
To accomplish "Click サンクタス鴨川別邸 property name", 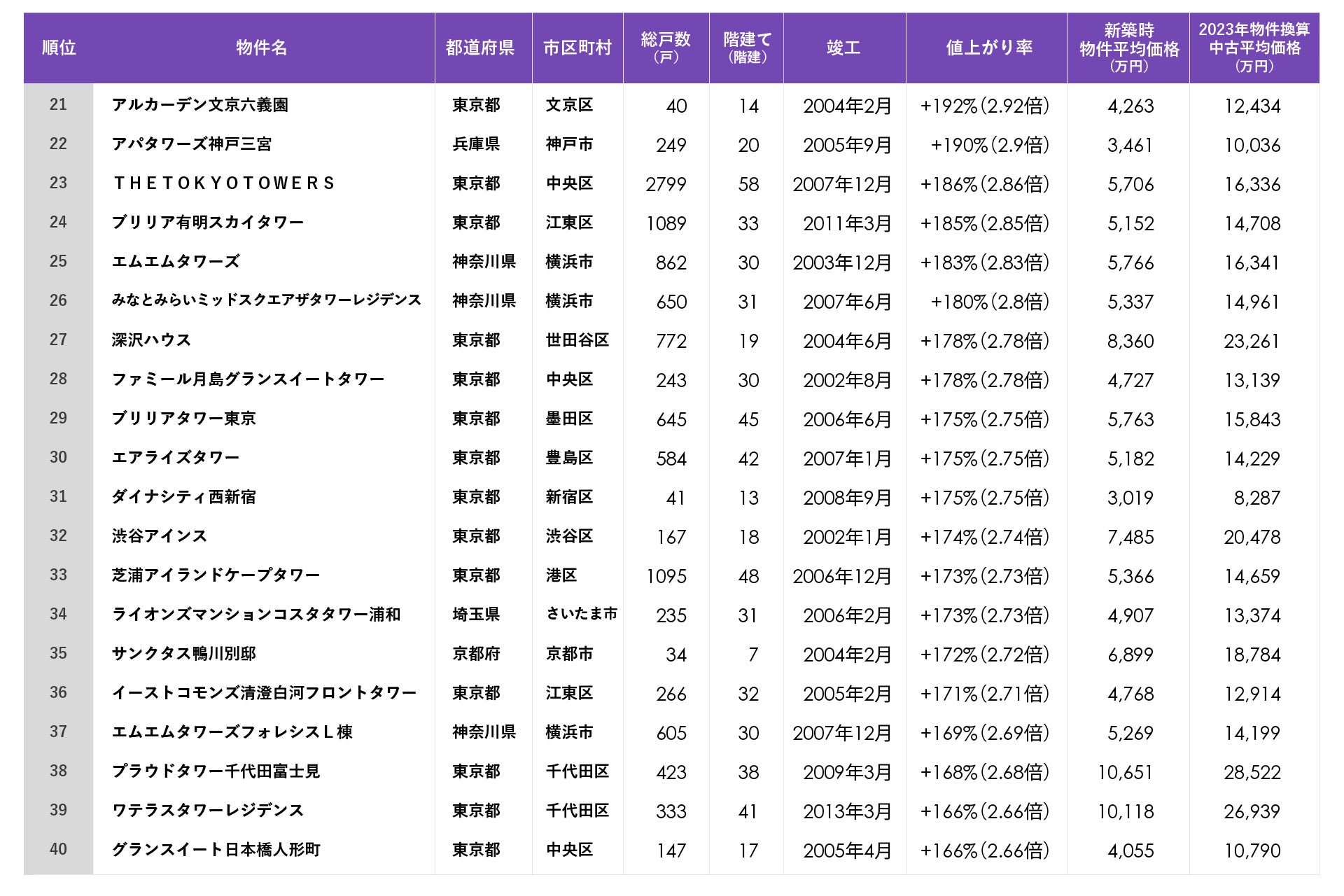I will [184, 654].
